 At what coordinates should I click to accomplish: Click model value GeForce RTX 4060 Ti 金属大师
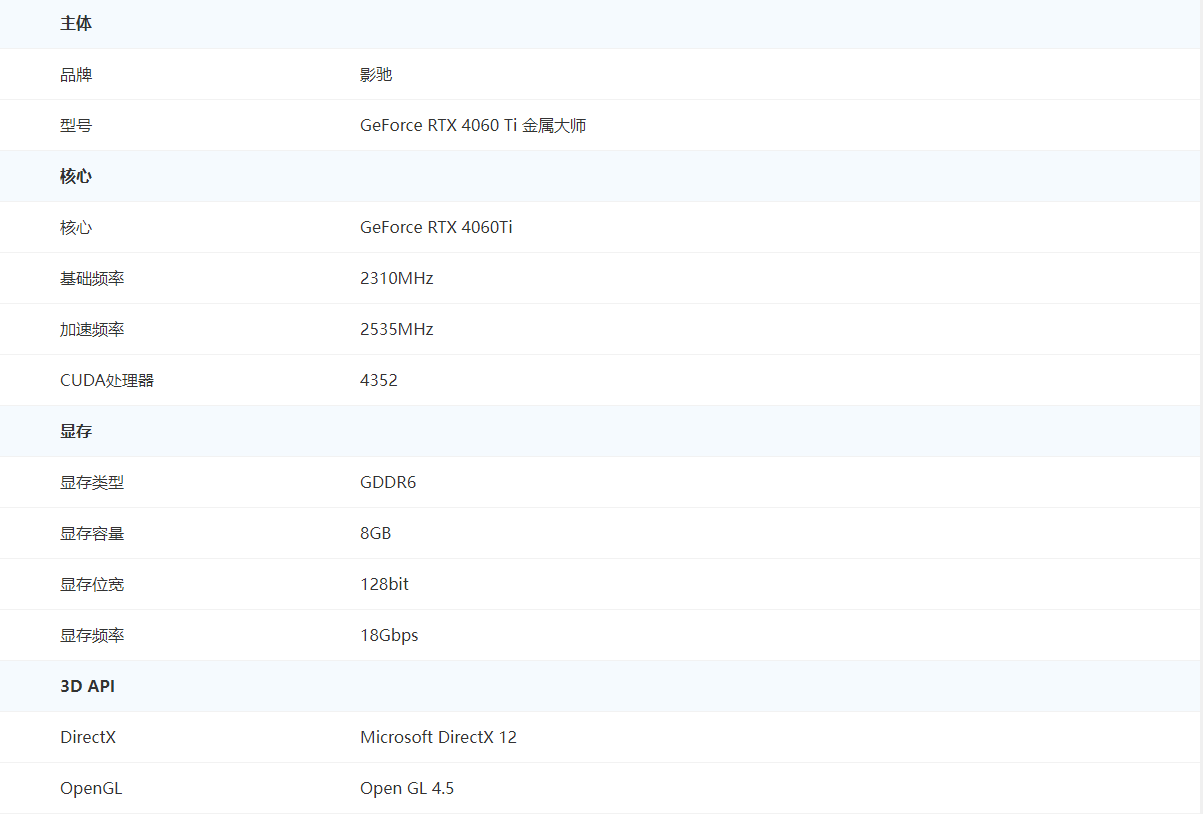point(473,125)
